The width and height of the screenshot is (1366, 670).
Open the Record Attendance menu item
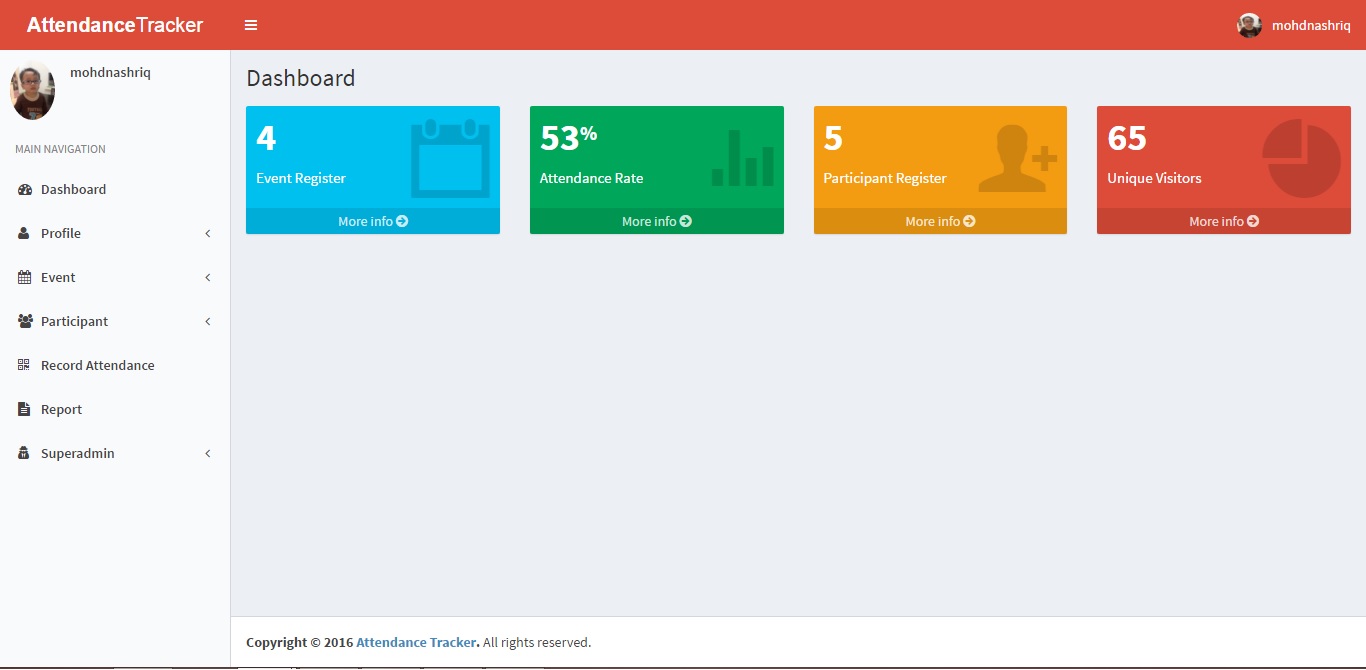[x=97, y=365]
